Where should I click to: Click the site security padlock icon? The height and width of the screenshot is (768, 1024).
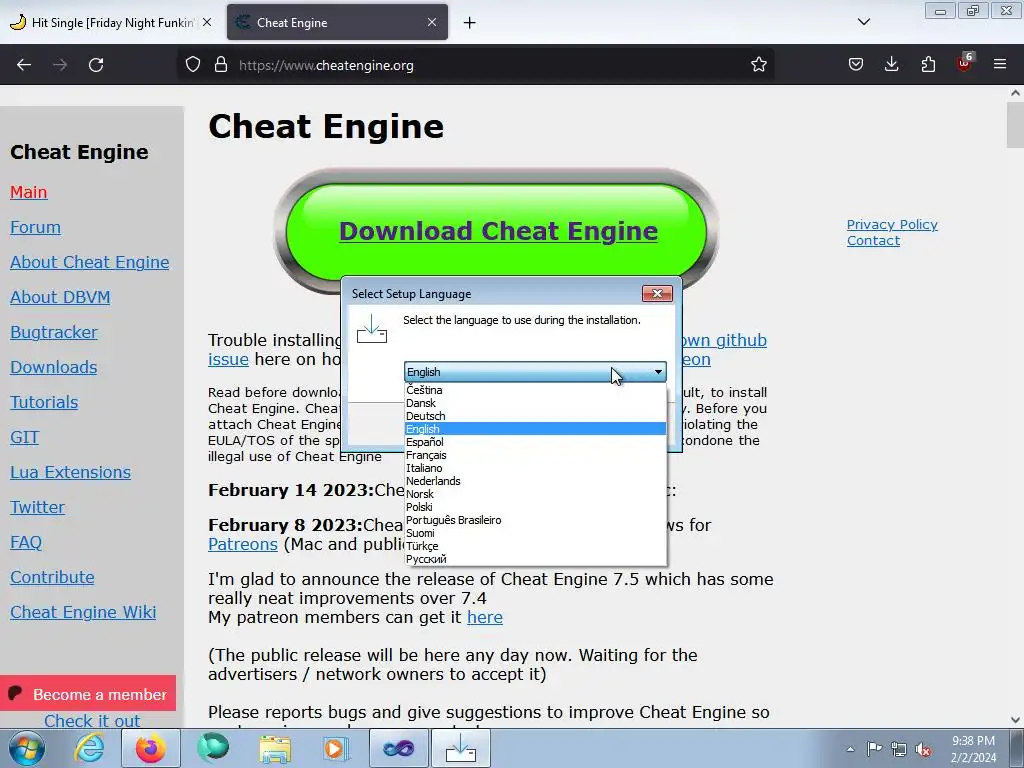click(221, 65)
